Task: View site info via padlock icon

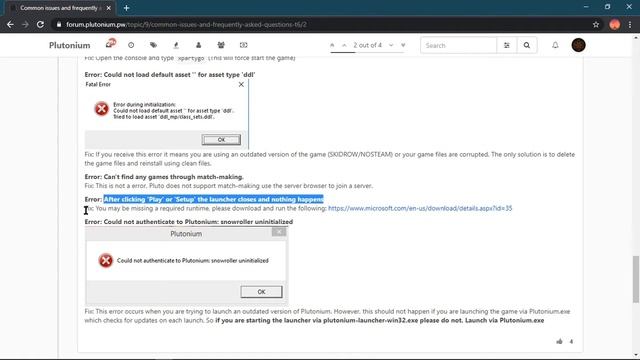Action: click(59, 24)
